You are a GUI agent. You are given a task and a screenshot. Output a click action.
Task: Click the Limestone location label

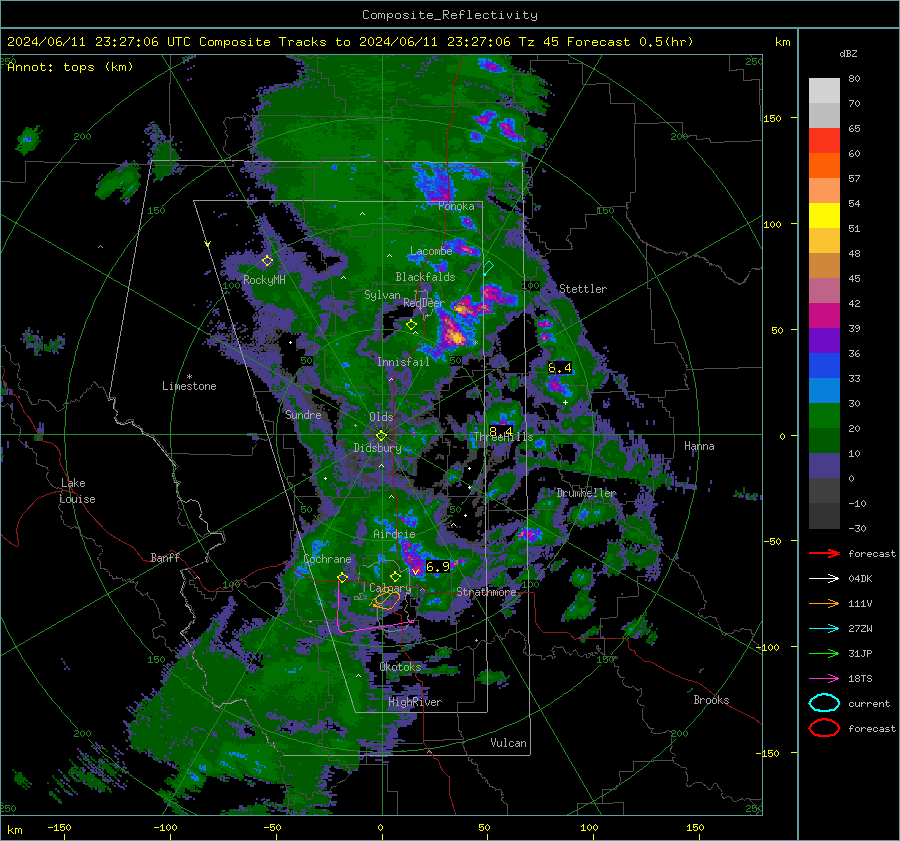[189, 386]
